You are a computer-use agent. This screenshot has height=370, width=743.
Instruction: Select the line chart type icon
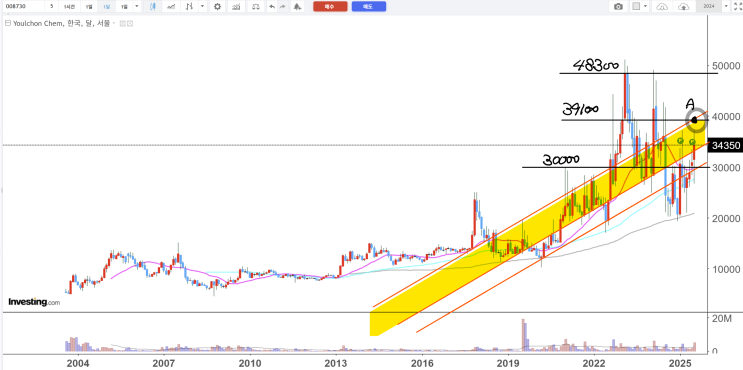(170, 7)
